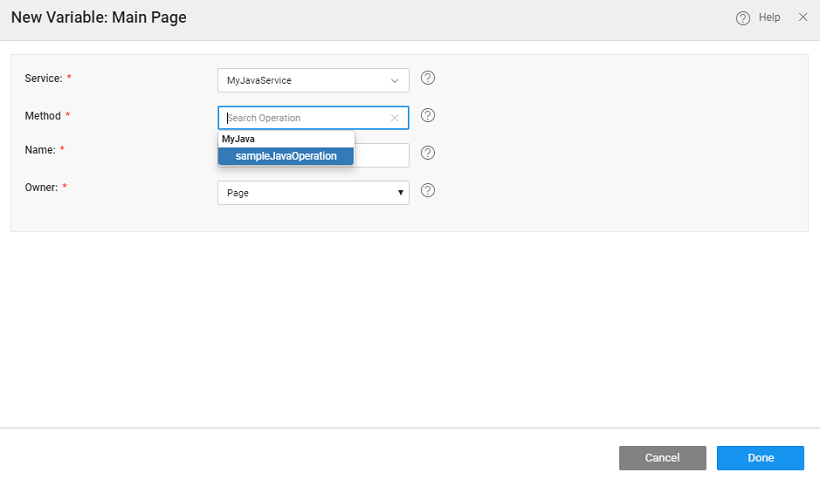820x486 pixels.
Task: Focus the Search Operation input field
Action: point(305,118)
